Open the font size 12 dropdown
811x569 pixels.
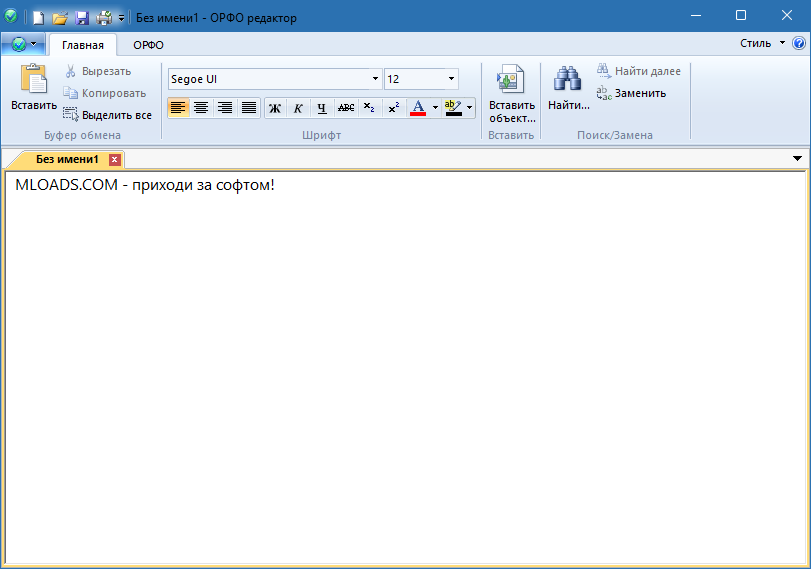pyautogui.click(x=451, y=79)
